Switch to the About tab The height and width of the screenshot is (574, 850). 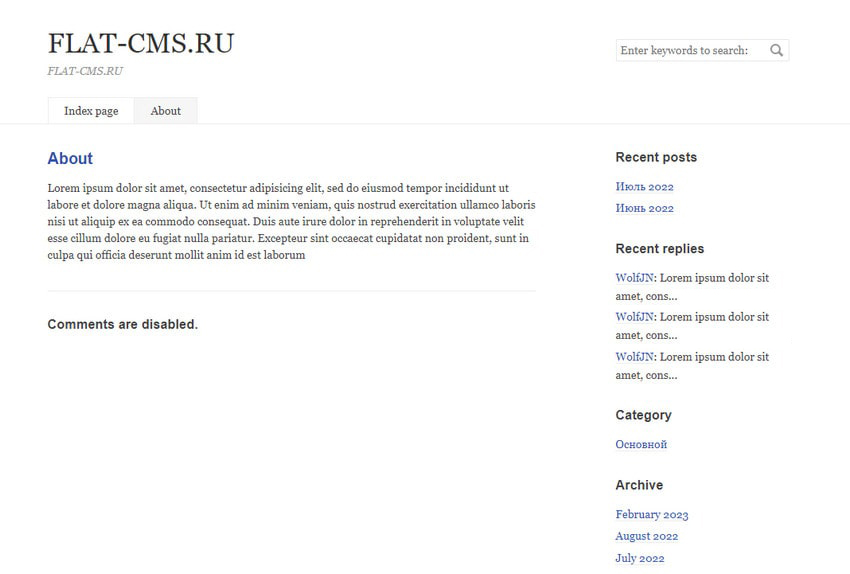click(x=165, y=111)
